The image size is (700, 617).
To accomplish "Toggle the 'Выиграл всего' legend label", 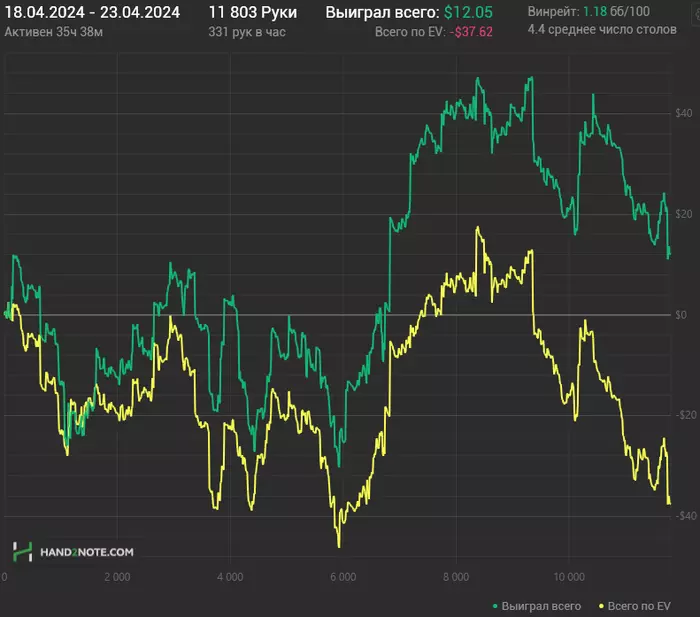I will [x=541, y=606].
